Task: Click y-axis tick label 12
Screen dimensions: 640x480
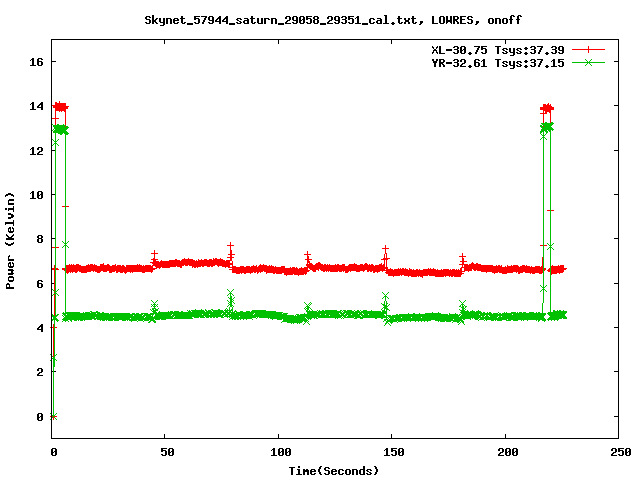Action: (x=36, y=151)
